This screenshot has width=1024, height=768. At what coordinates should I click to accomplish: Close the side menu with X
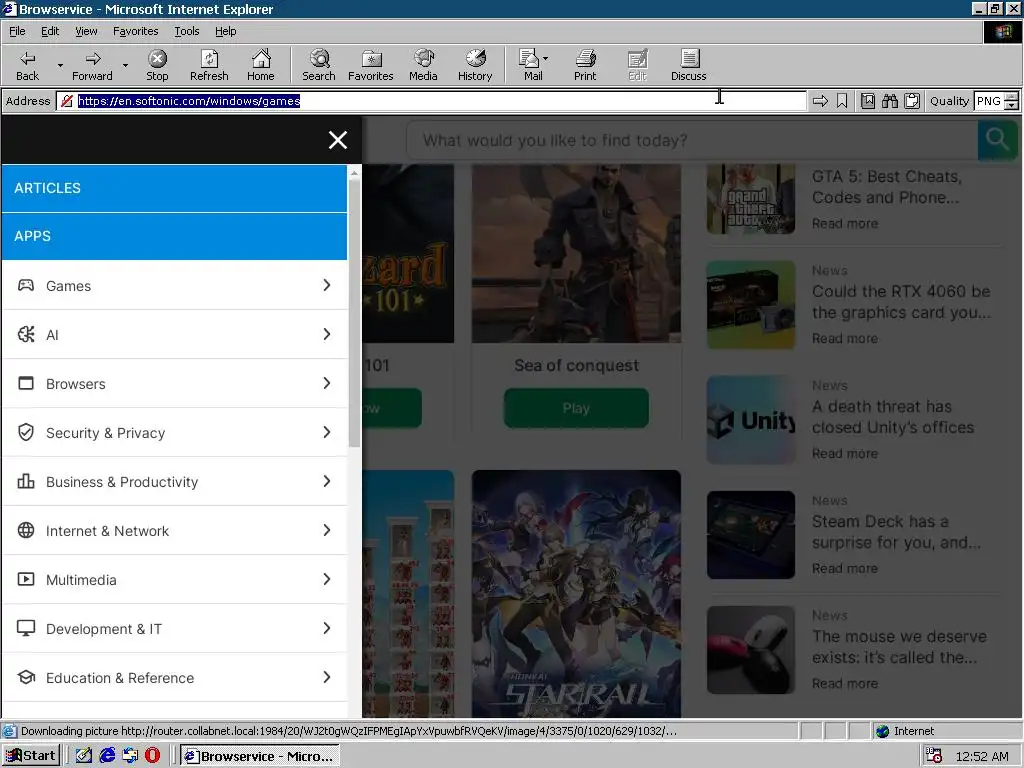(x=338, y=140)
